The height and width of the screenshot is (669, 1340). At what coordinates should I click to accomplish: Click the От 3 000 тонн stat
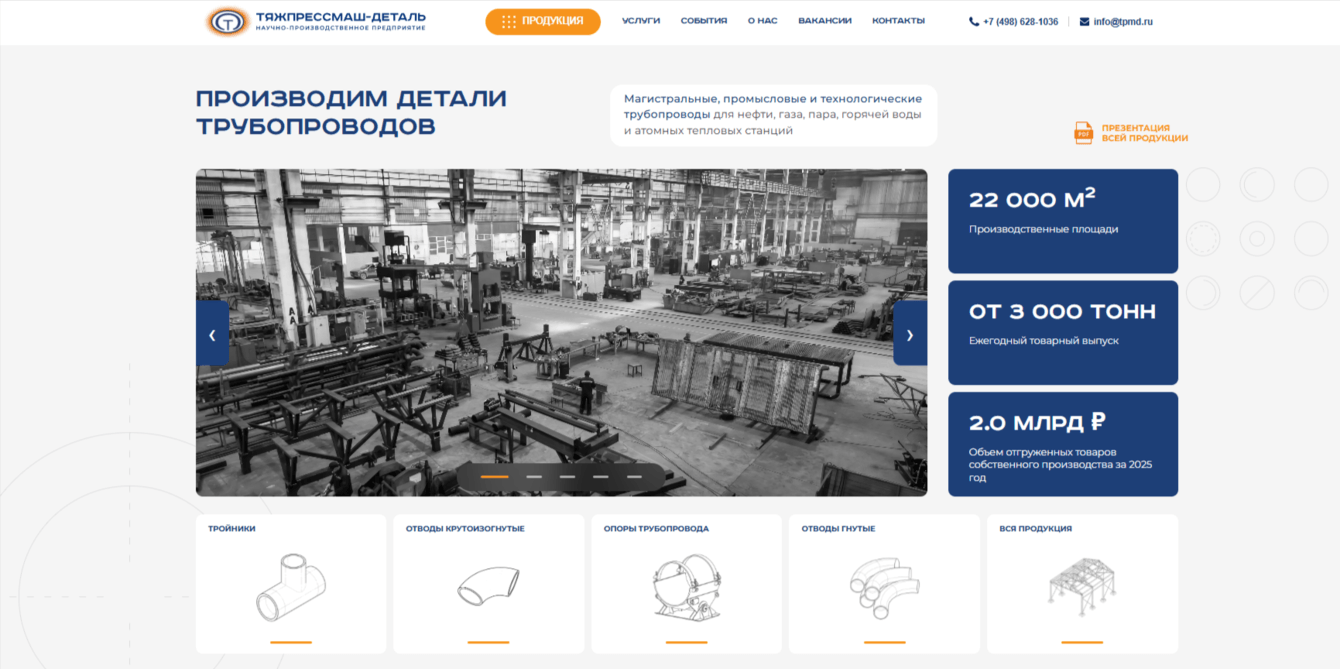(1063, 333)
